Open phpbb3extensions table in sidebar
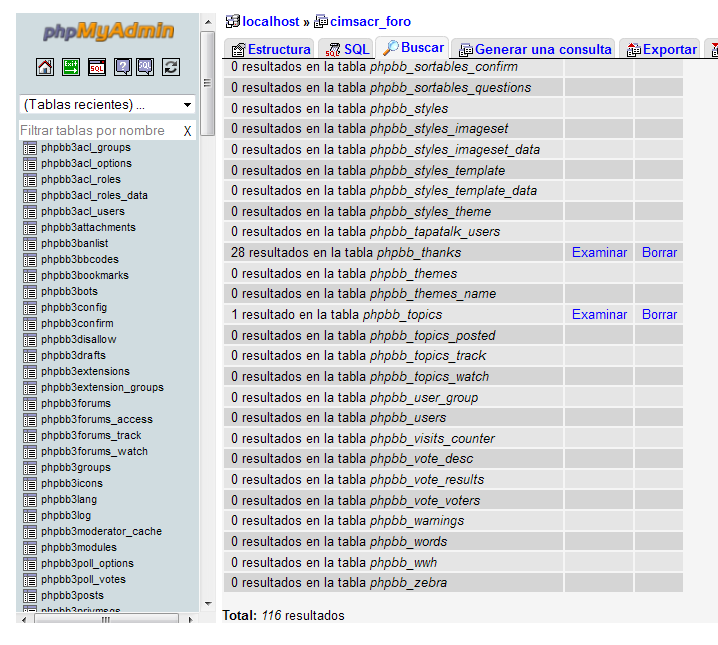 [85, 372]
